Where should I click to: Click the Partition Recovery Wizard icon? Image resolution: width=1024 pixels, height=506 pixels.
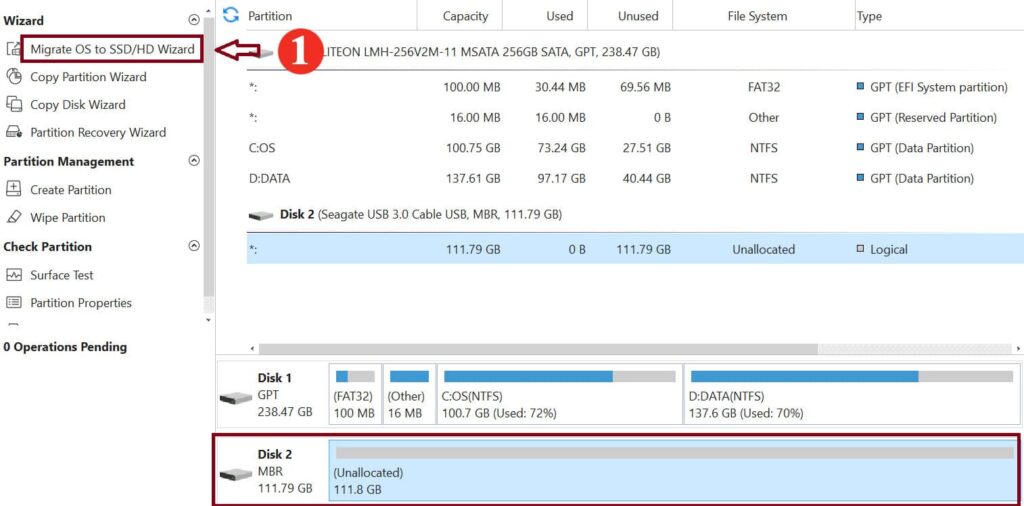coord(14,132)
